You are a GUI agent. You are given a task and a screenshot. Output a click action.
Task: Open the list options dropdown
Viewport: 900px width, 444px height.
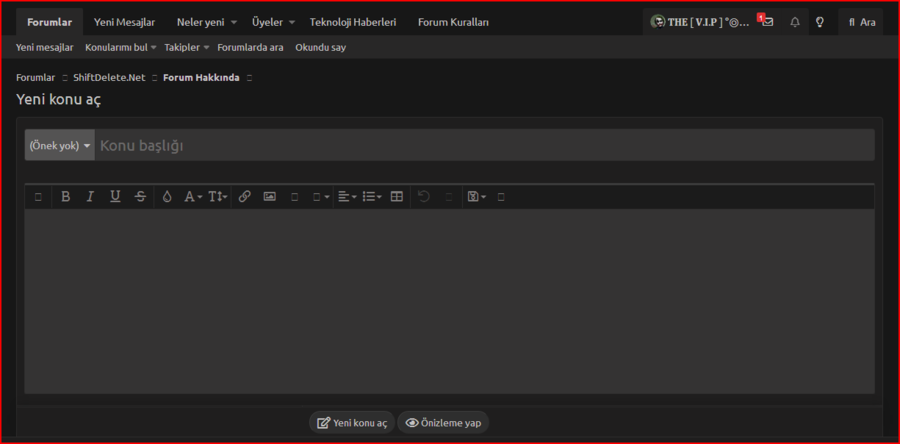coord(372,197)
